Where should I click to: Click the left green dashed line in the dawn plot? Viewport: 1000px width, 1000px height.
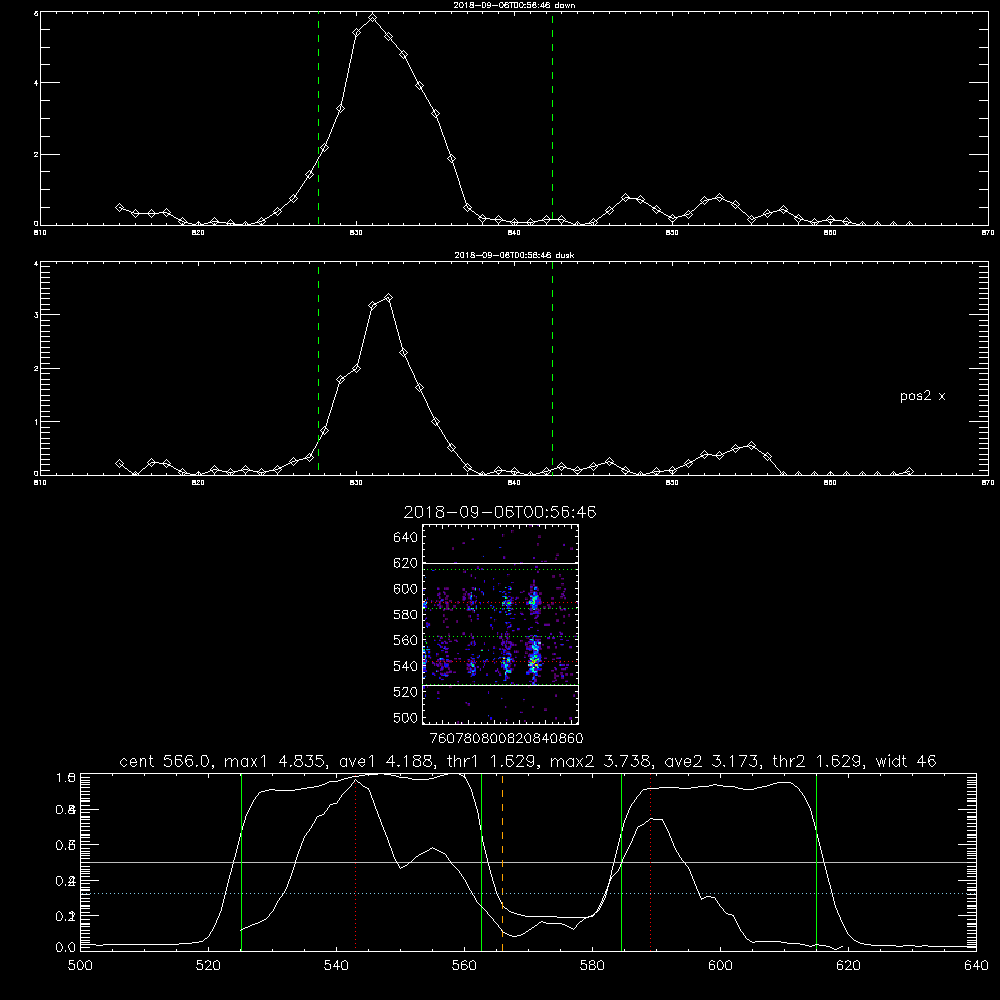click(318, 118)
